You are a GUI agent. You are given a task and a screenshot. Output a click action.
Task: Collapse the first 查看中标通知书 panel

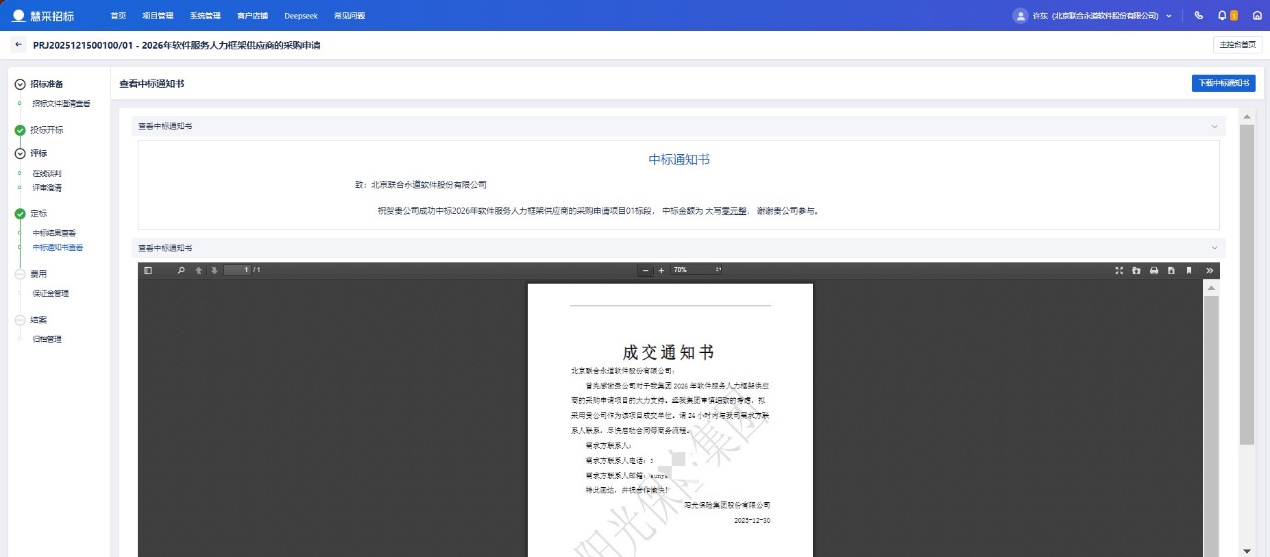(x=1214, y=127)
